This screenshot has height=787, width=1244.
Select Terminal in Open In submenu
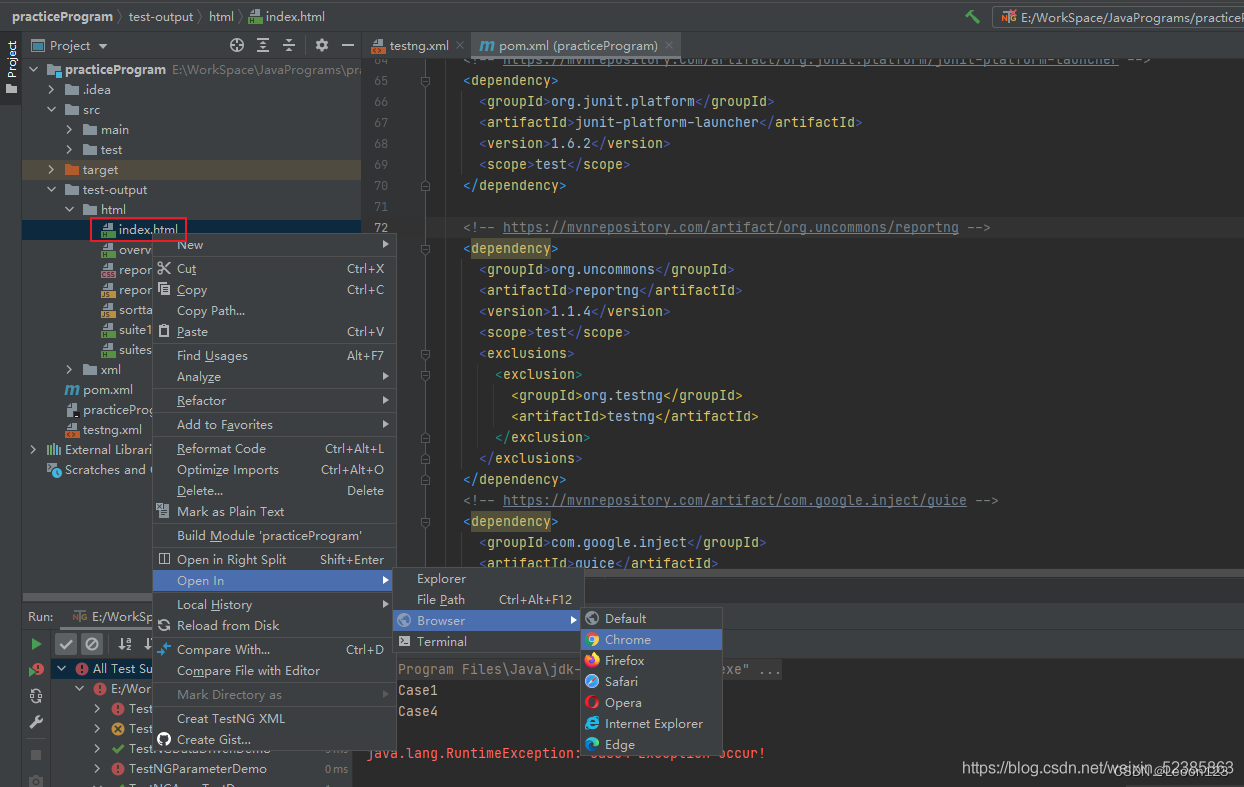pyautogui.click(x=488, y=642)
